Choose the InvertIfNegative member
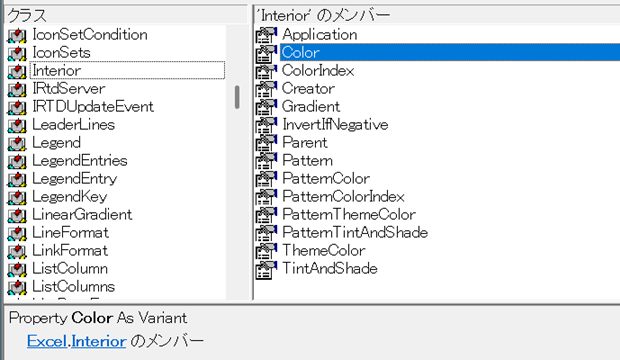 pyautogui.click(x=335, y=125)
